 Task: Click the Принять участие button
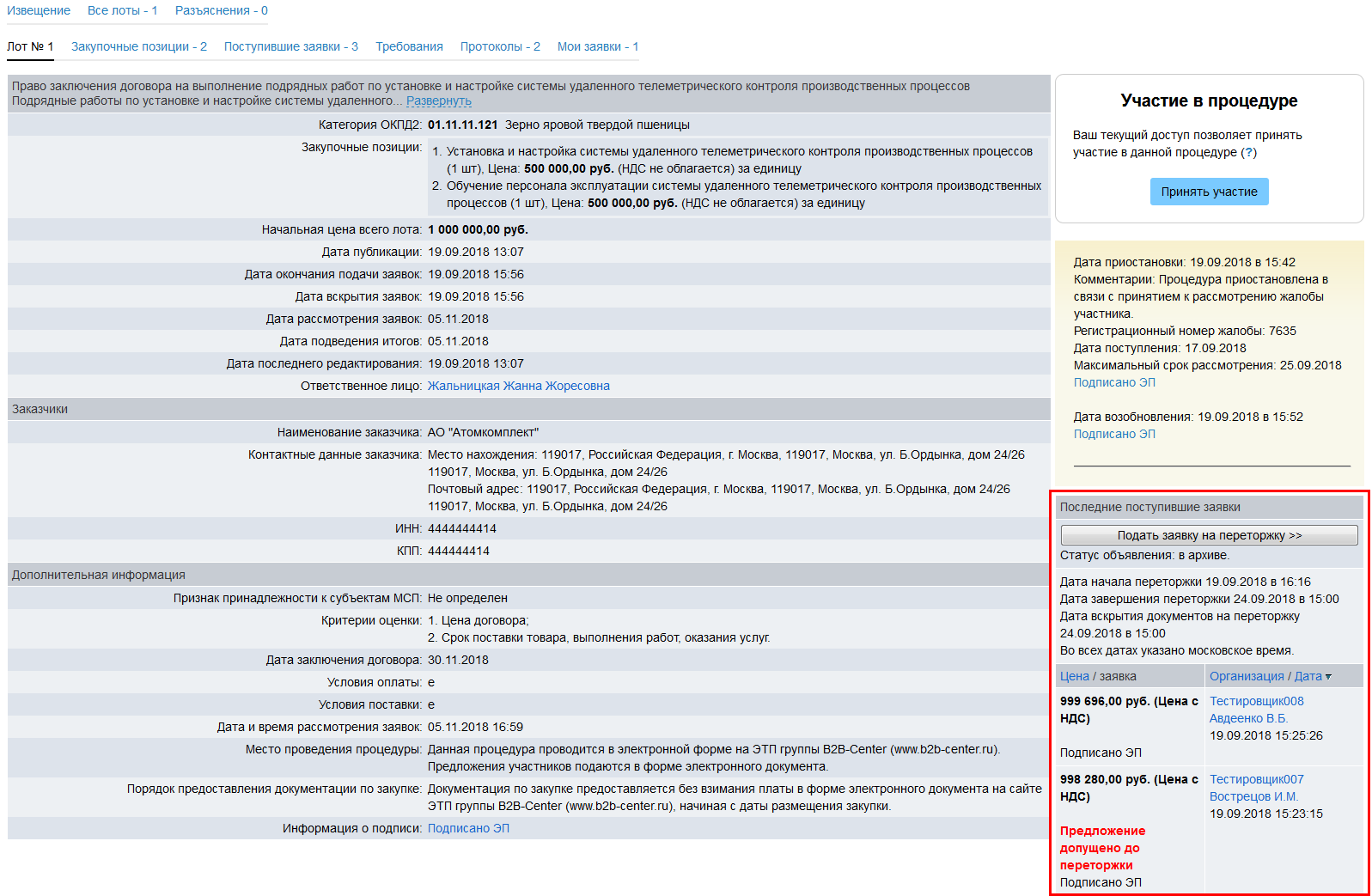pos(1209,192)
